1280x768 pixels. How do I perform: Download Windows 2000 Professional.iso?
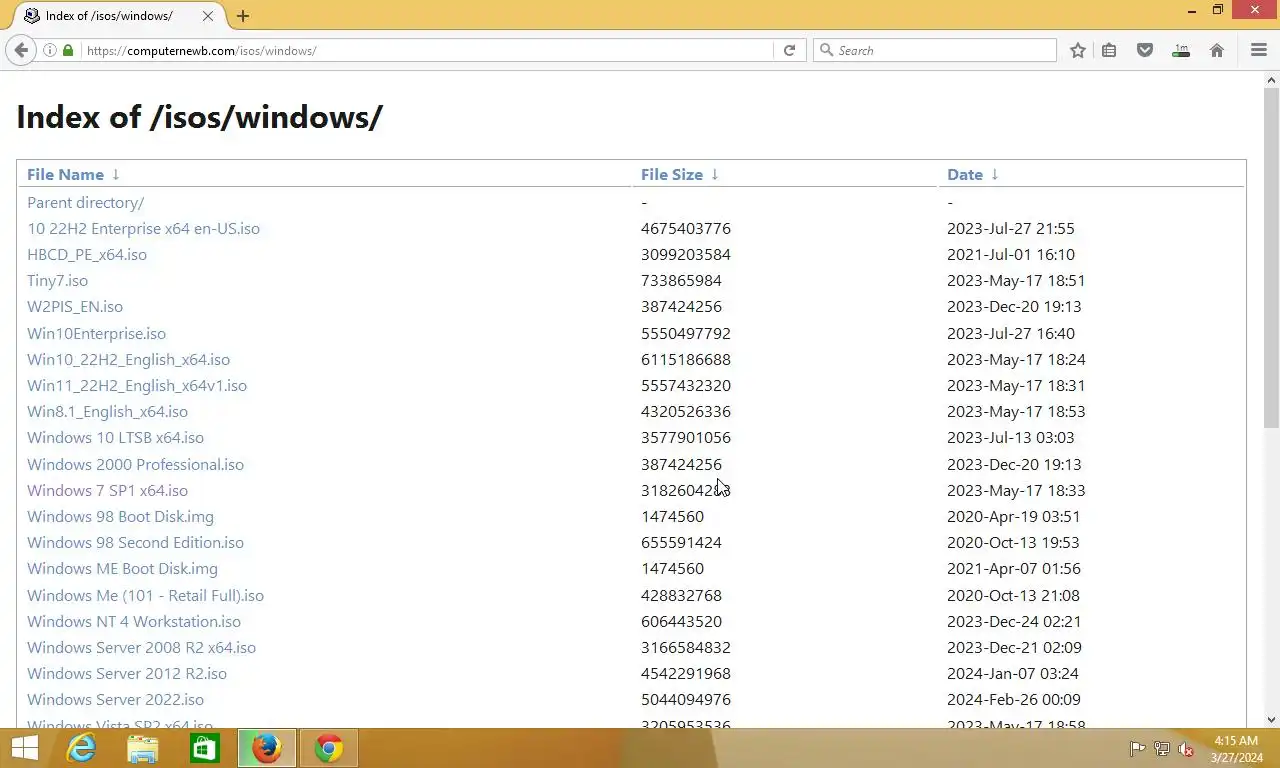135,464
